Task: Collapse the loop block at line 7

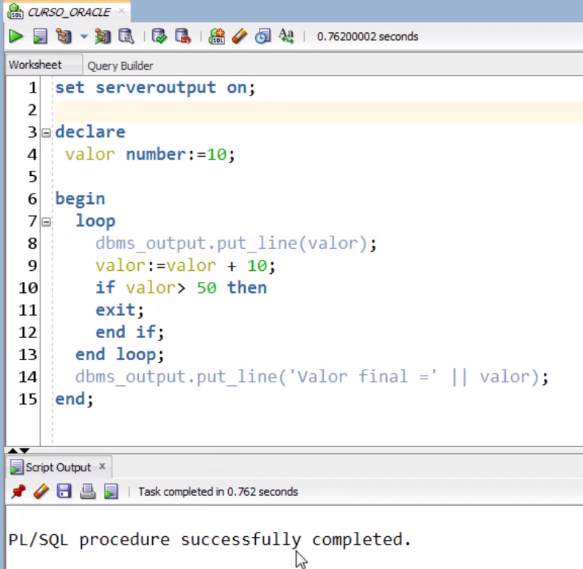Action: point(46,222)
